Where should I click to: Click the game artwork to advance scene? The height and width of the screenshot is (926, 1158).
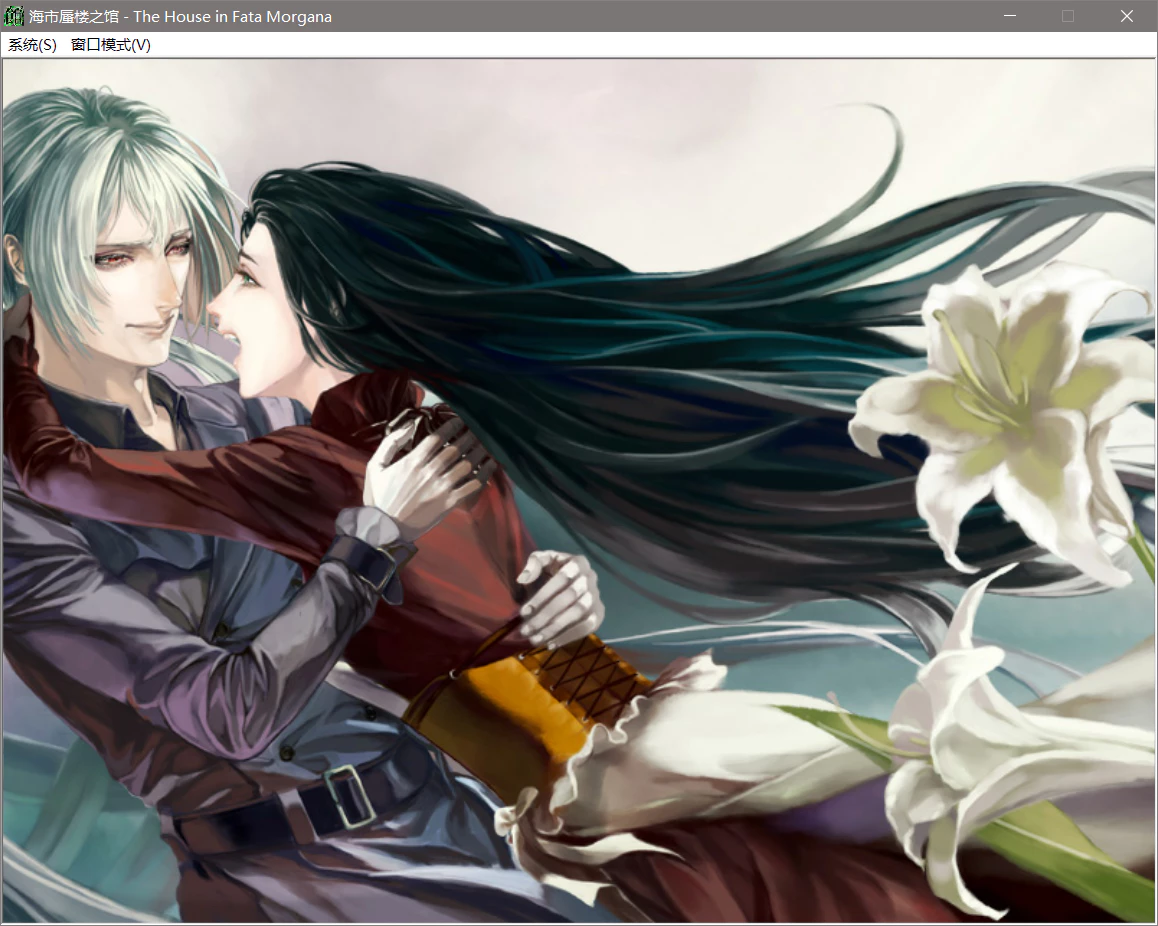579,491
